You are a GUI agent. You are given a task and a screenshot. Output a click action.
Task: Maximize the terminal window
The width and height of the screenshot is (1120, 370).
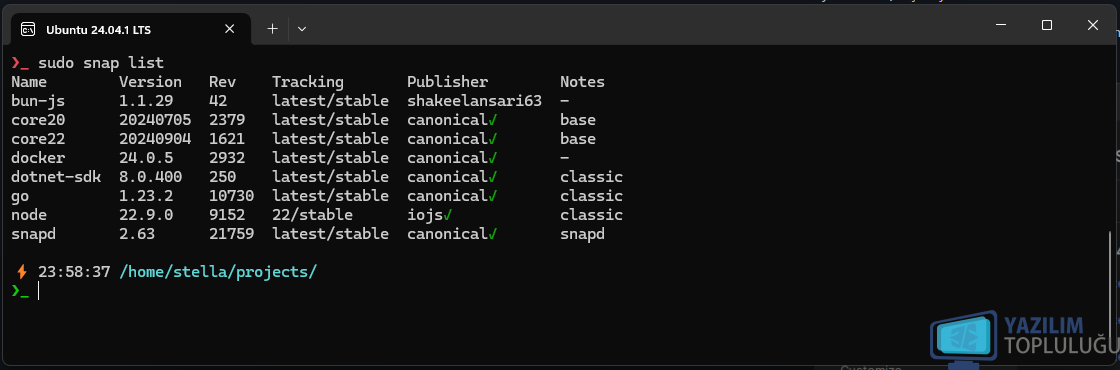(x=1046, y=25)
